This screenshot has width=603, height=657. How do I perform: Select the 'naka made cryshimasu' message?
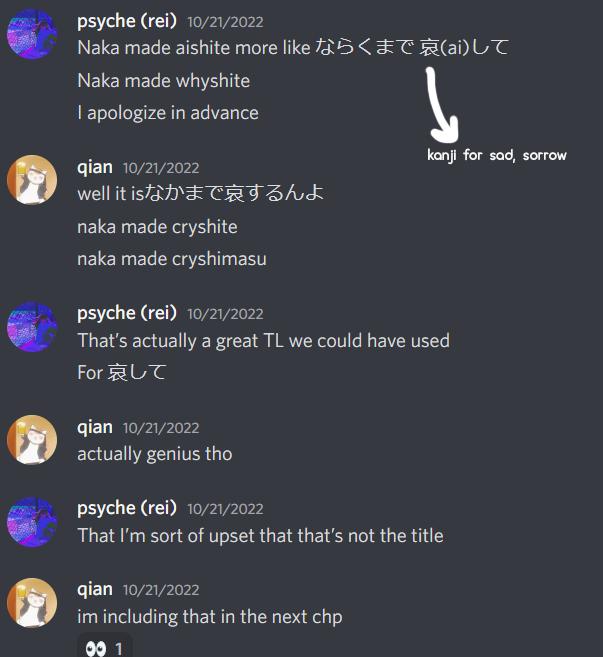[172, 259]
